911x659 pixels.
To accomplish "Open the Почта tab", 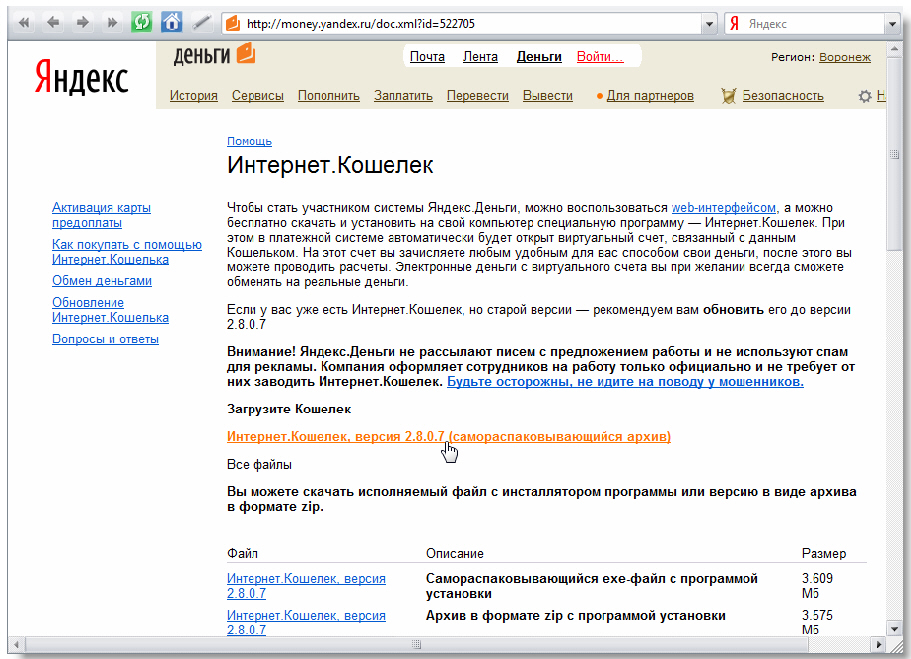I will tap(427, 57).
